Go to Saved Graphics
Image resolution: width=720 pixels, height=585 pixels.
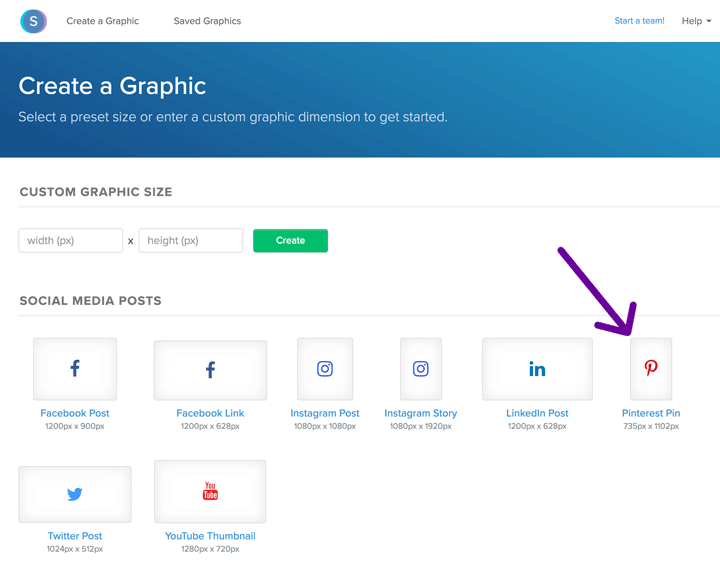coord(207,21)
